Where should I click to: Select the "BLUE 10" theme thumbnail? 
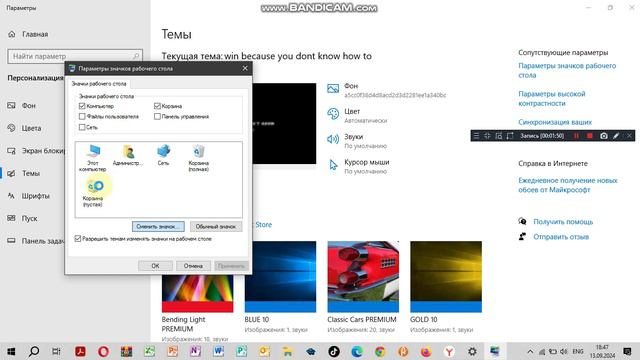280,277
